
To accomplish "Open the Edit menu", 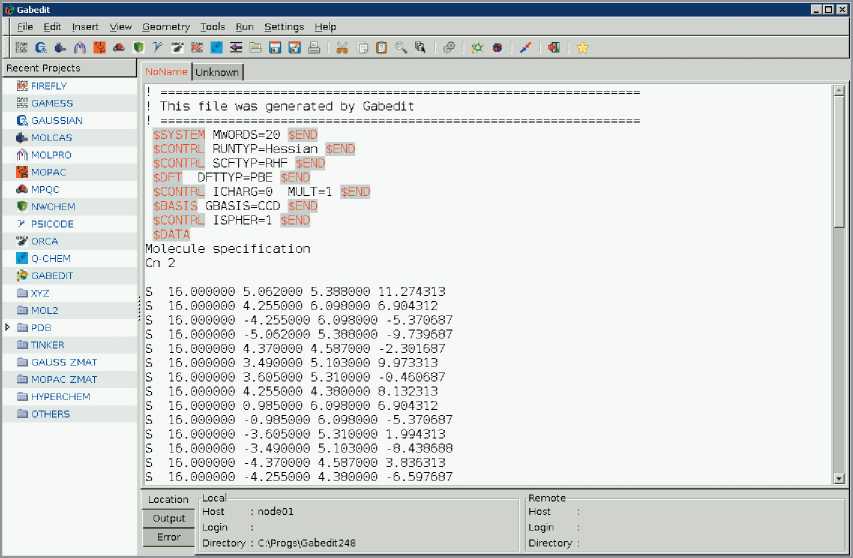I will (52, 27).
